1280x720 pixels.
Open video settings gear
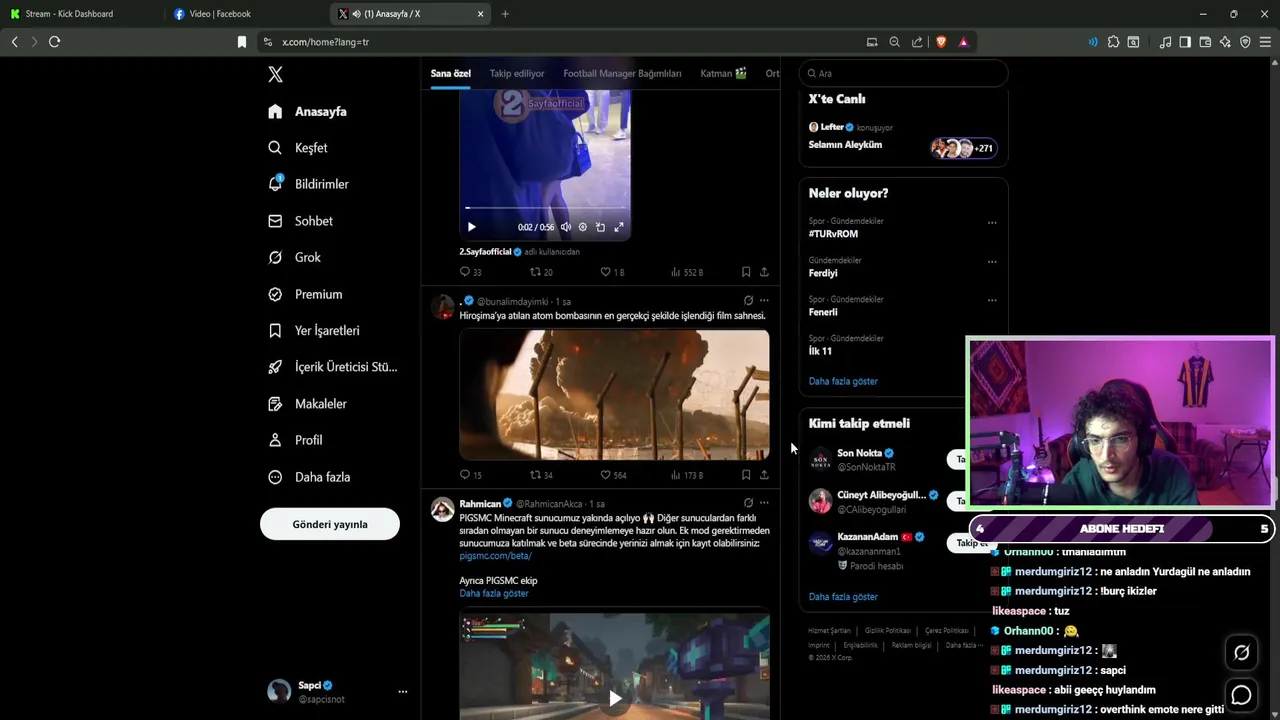click(x=583, y=227)
